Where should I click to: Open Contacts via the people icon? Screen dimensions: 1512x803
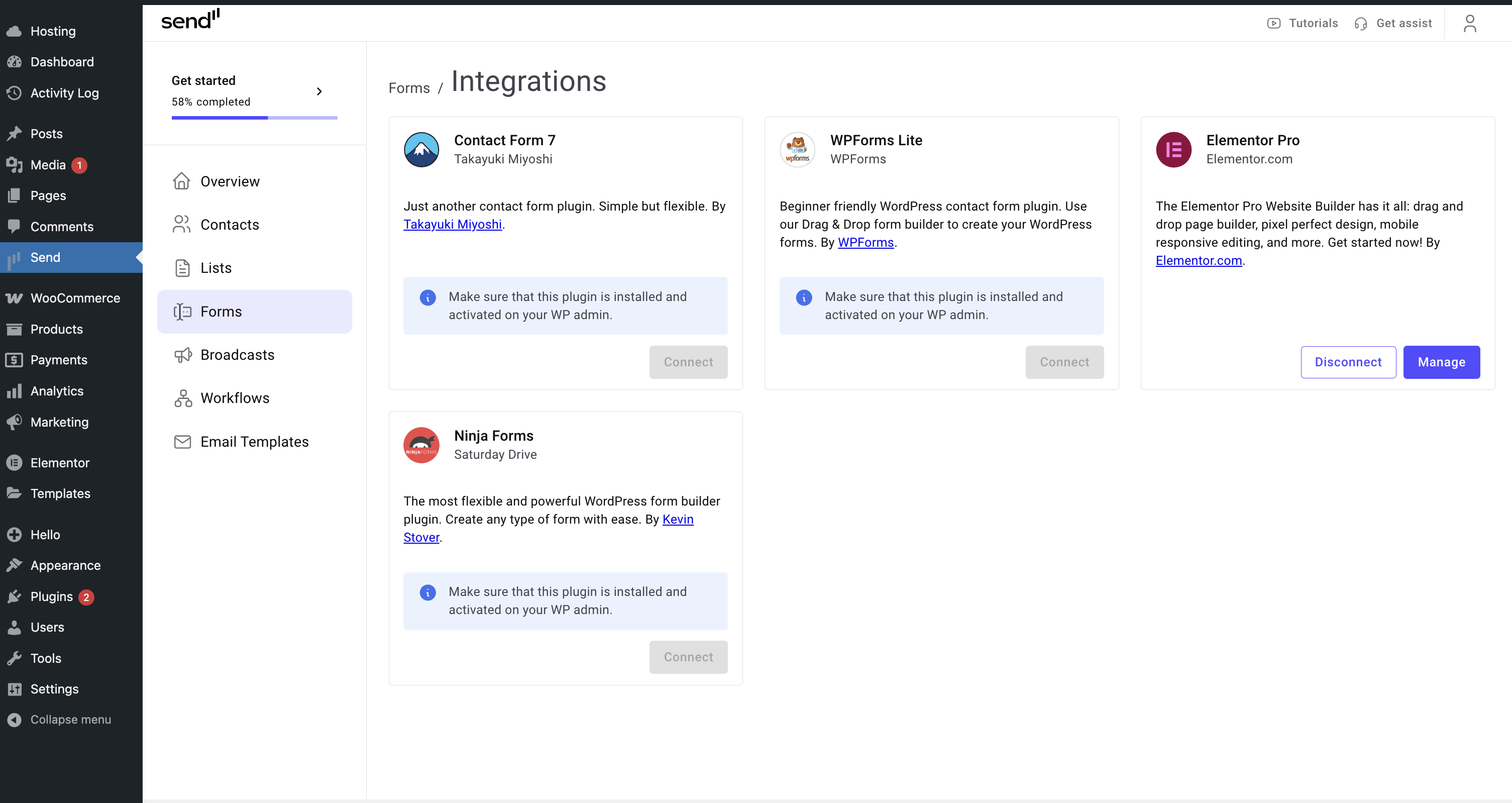pos(181,224)
